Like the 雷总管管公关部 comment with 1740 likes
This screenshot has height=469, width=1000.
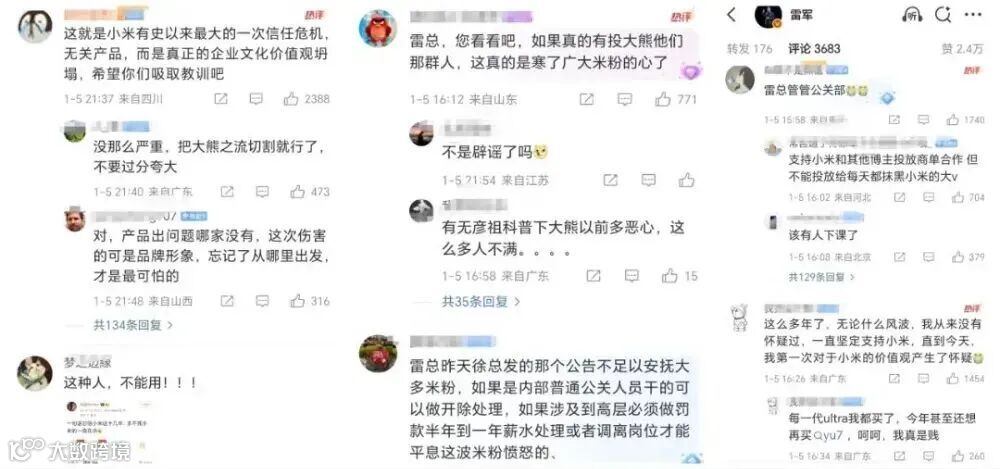pyautogui.click(x=953, y=119)
